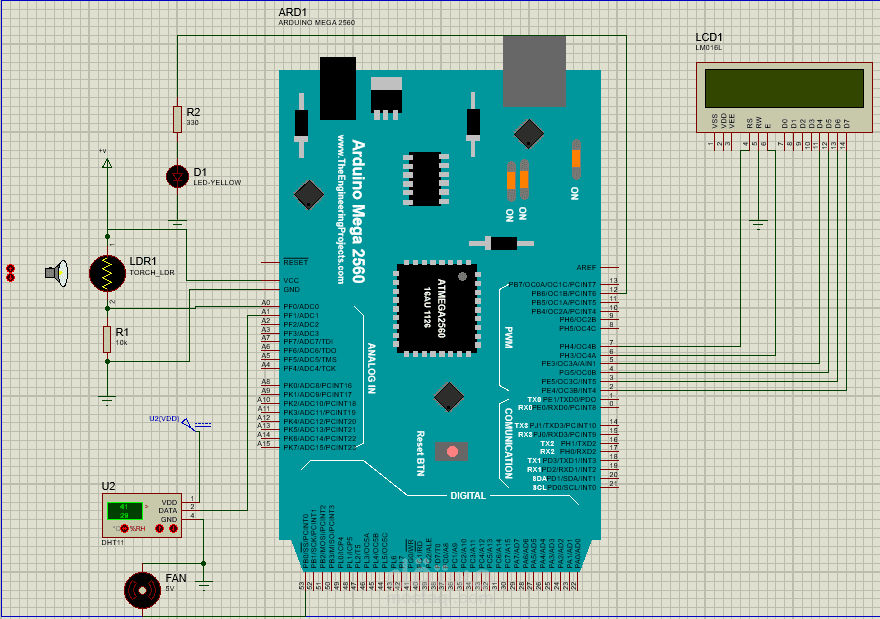This screenshot has width=880, height=619.
Task: Move torch away with lower red arrow
Action: pyautogui.click(x=10, y=277)
